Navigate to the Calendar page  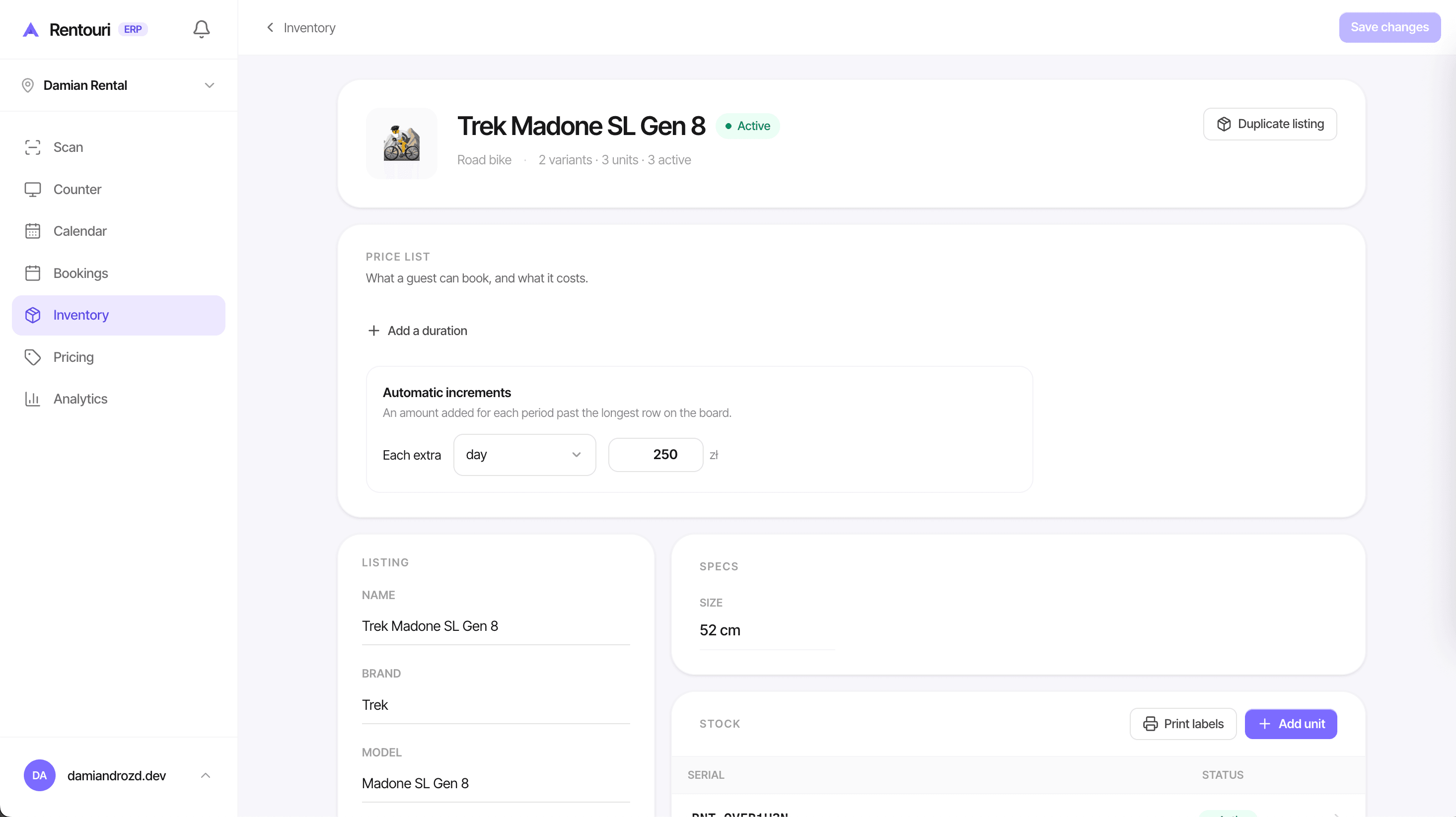tap(119, 231)
